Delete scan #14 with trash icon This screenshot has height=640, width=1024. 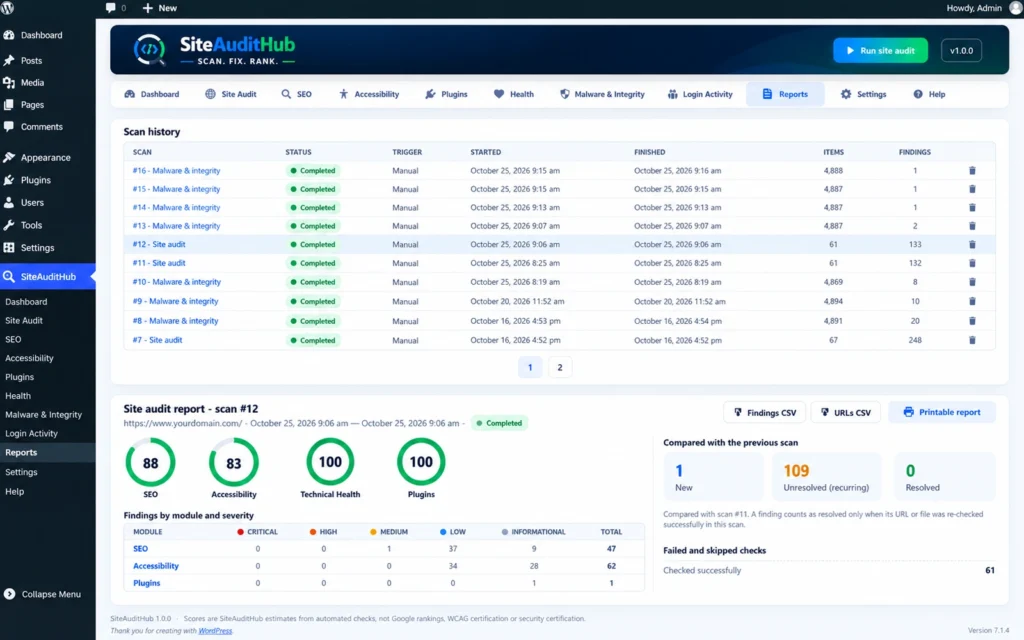tap(972, 207)
